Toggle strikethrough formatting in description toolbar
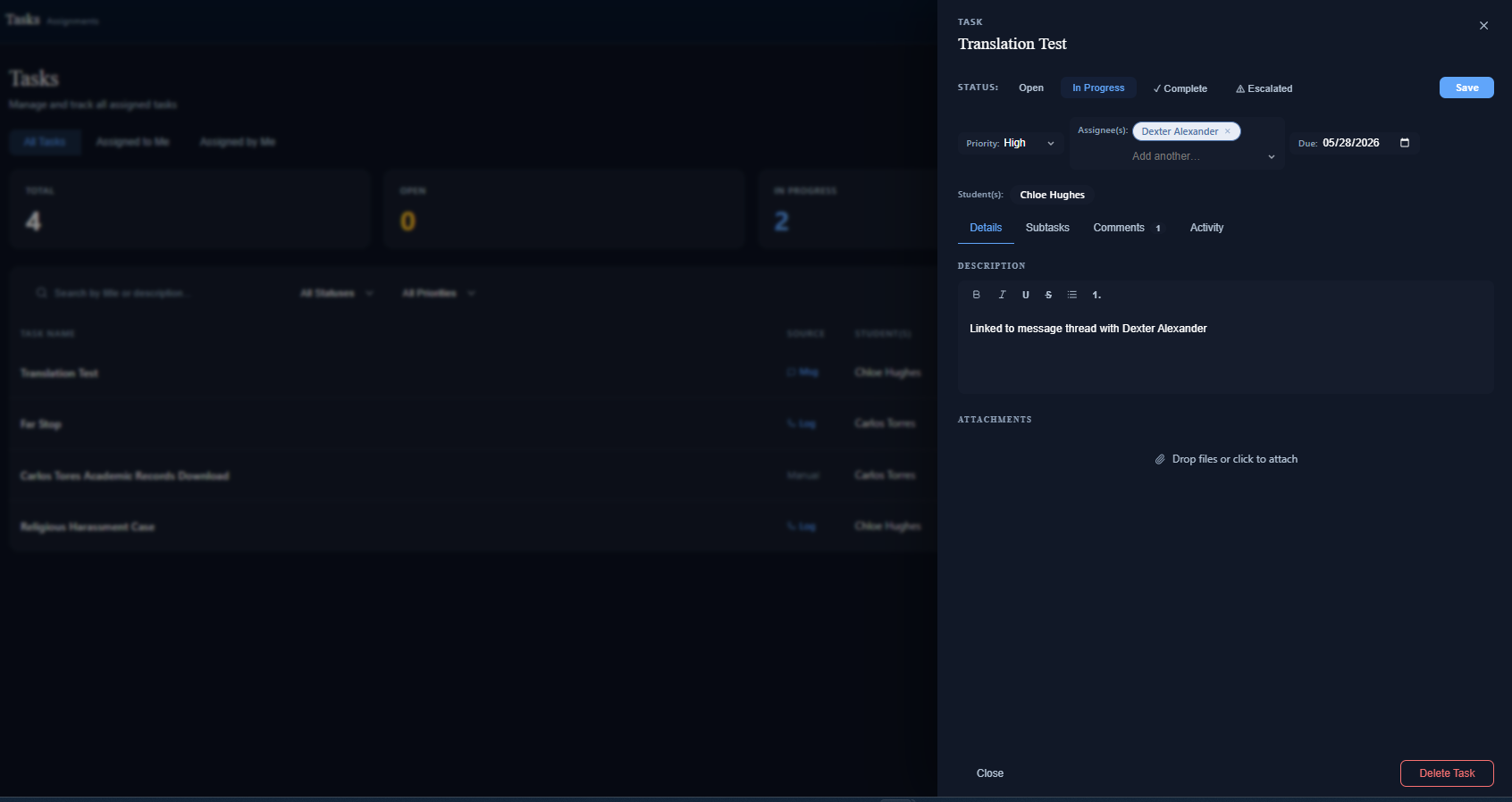Image resolution: width=1512 pixels, height=802 pixels. pyautogui.click(x=1049, y=295)
